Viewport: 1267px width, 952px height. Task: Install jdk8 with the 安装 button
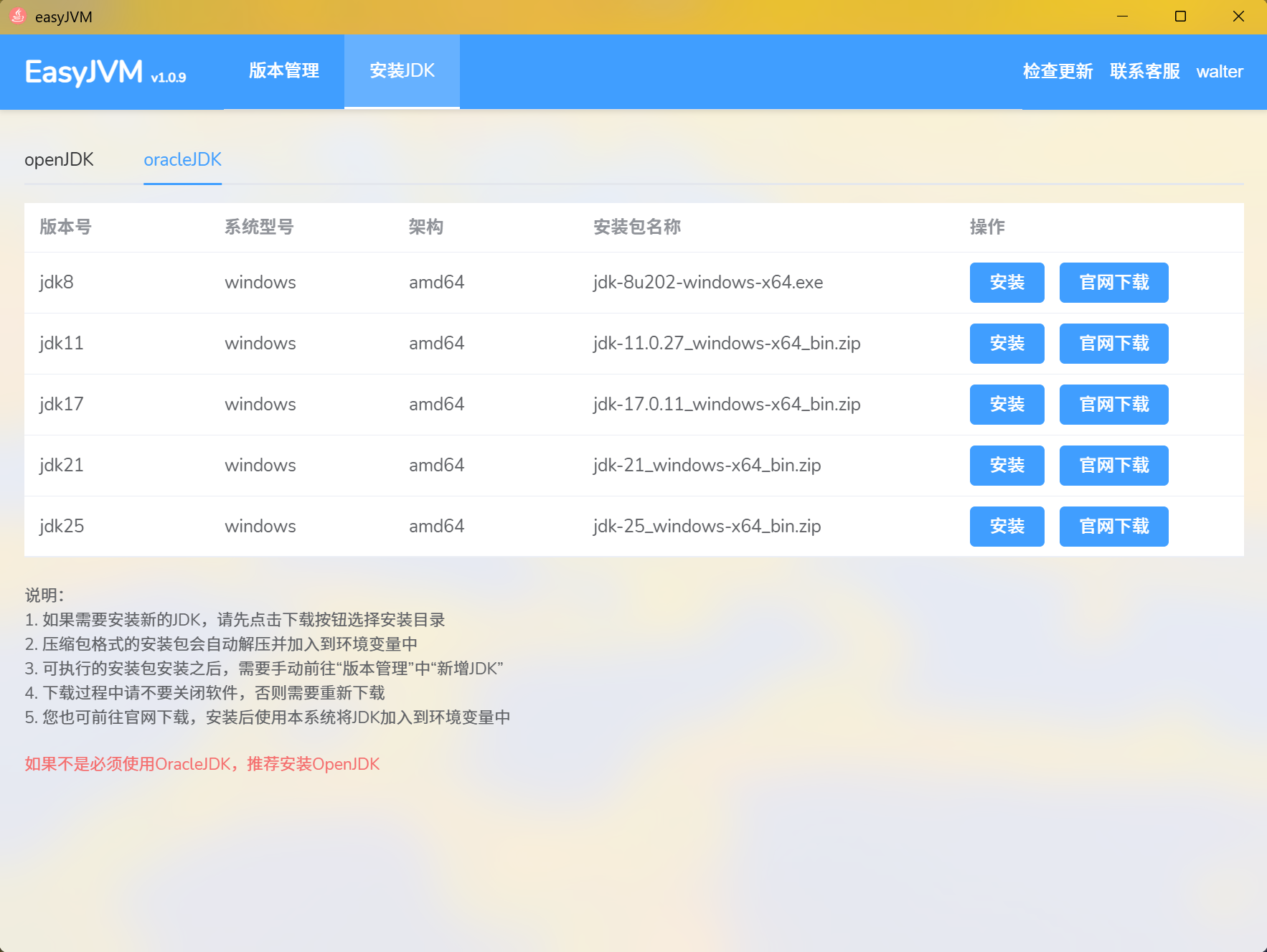click(x=1007, y=283)
